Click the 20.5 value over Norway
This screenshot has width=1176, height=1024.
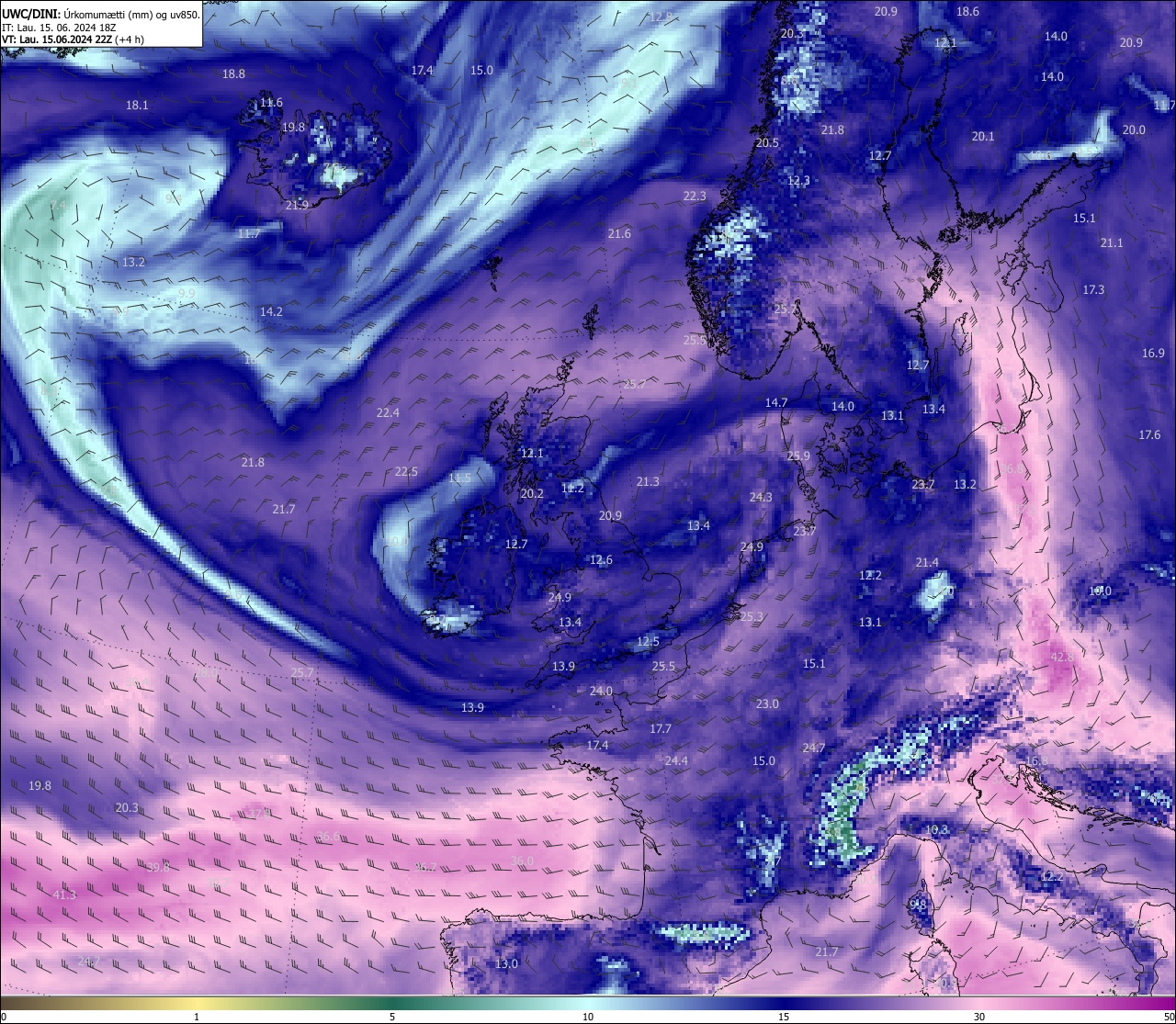[x=767, y=142]
